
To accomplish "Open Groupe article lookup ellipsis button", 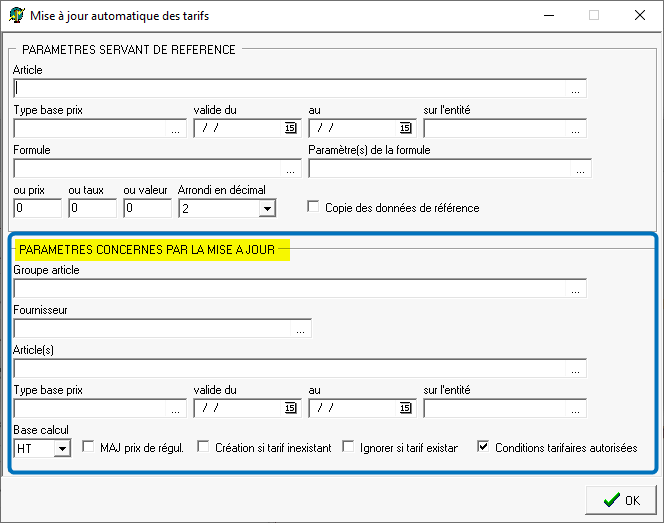I will [576, 289].
